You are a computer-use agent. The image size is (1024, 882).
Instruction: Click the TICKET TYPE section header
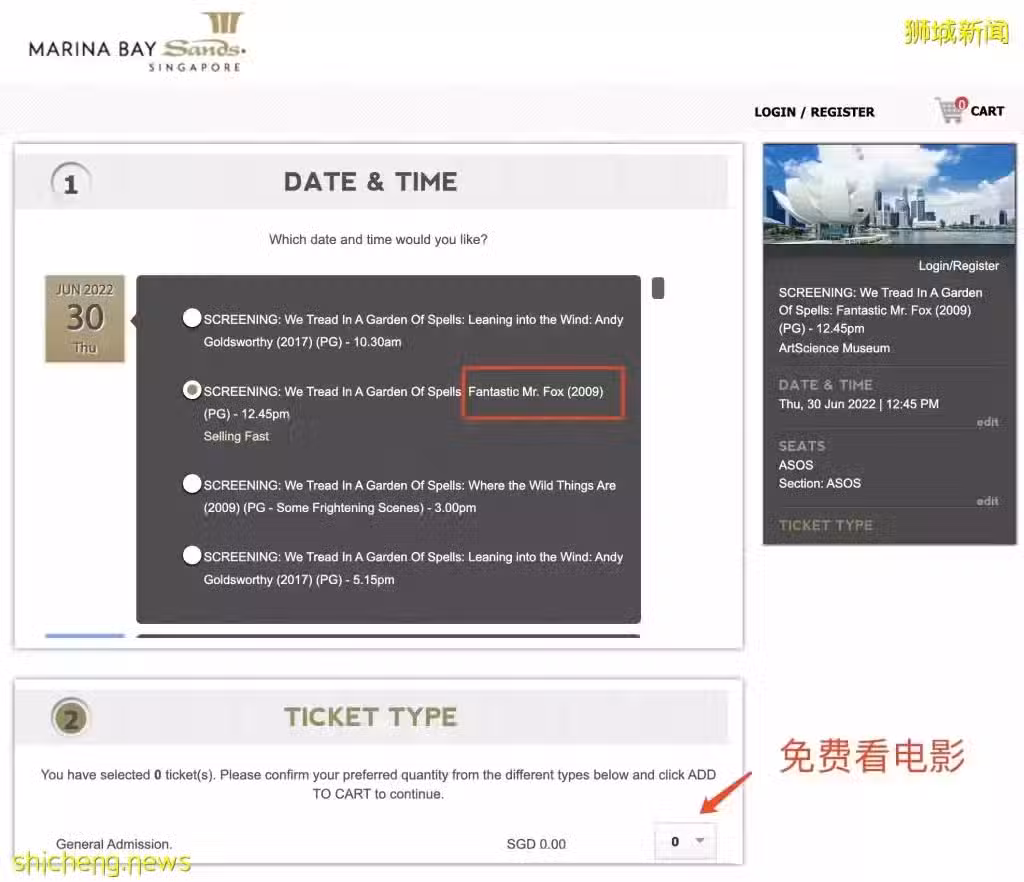click(370, 717)
